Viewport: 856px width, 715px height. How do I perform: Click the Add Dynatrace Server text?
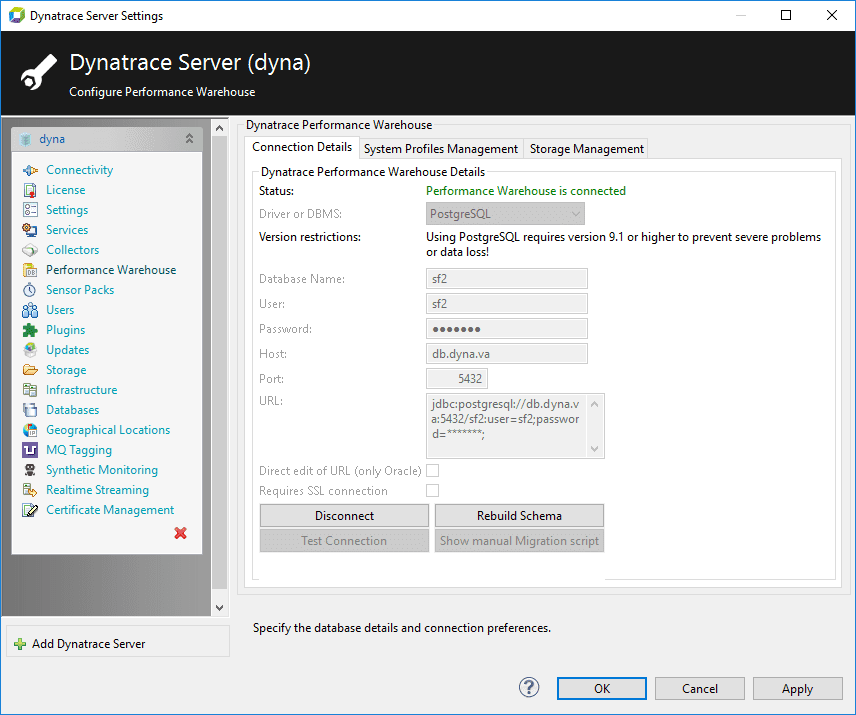point(89,644)
